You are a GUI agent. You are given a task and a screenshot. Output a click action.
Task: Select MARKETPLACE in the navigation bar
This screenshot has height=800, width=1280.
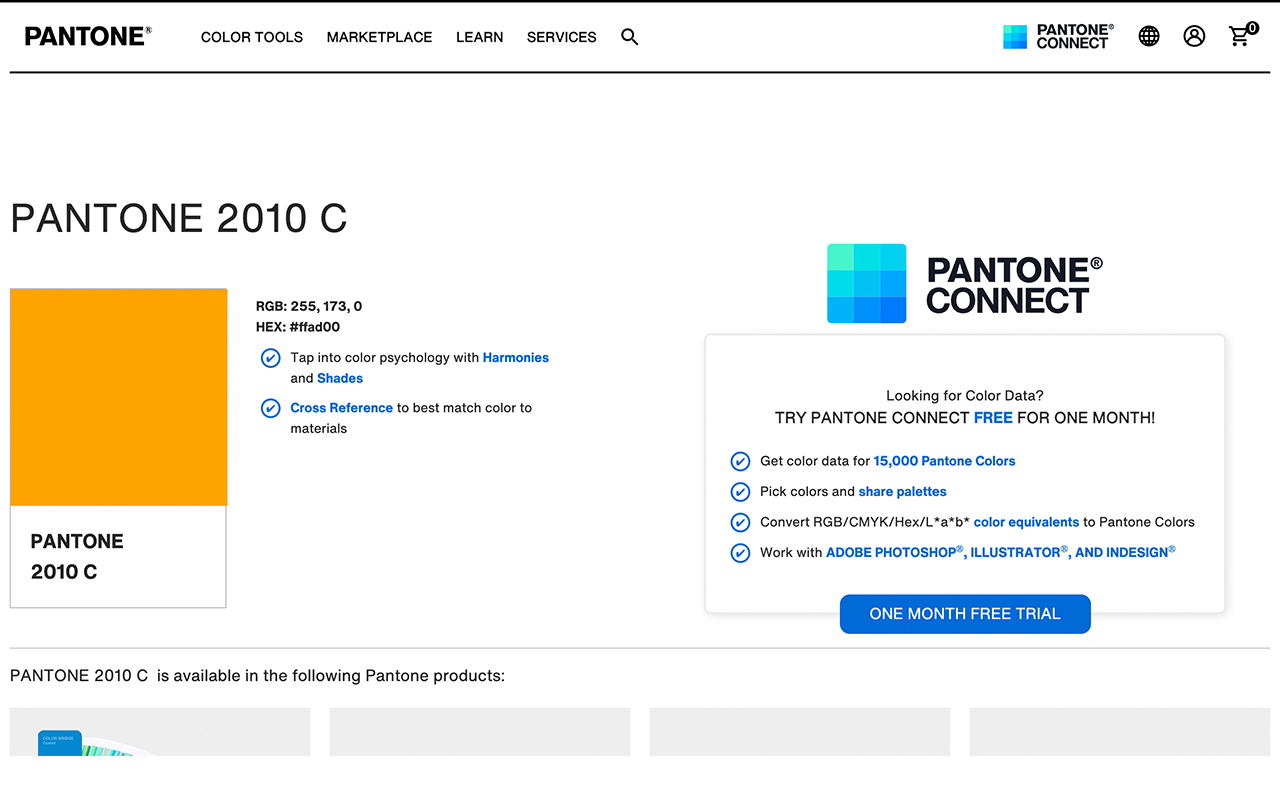[x=379, y=37]
